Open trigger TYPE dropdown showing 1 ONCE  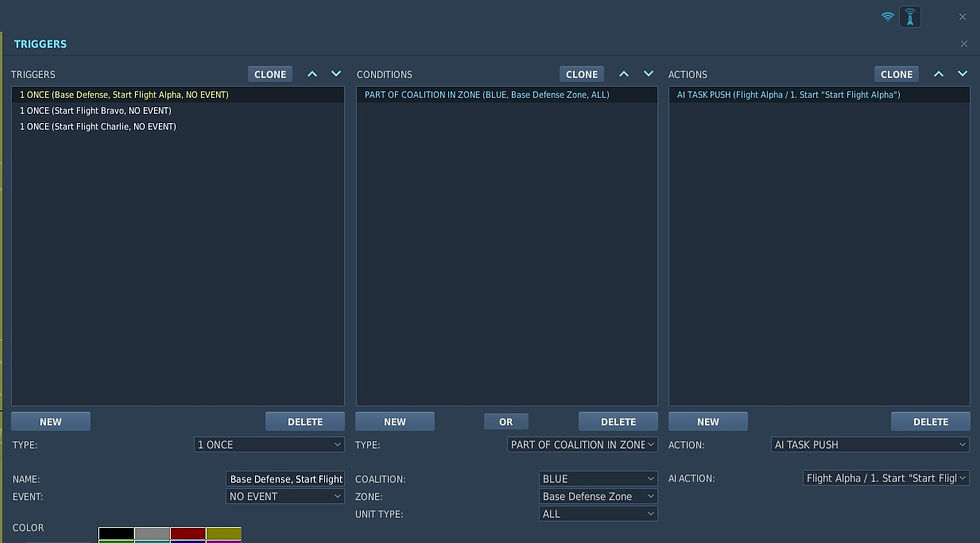(269, 445)
